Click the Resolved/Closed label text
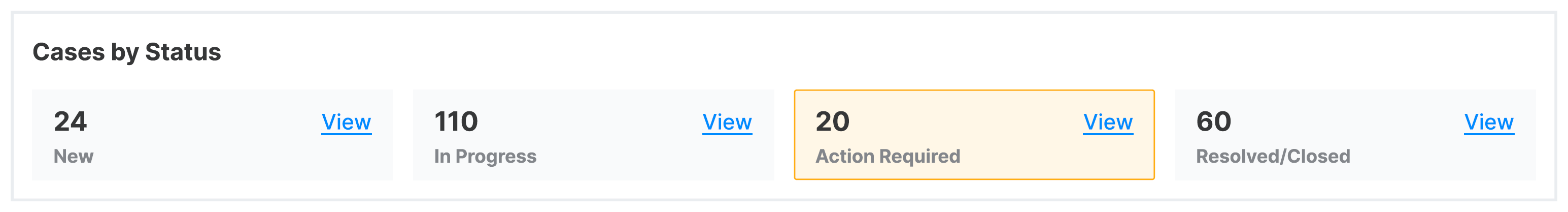 [1273, 157]
